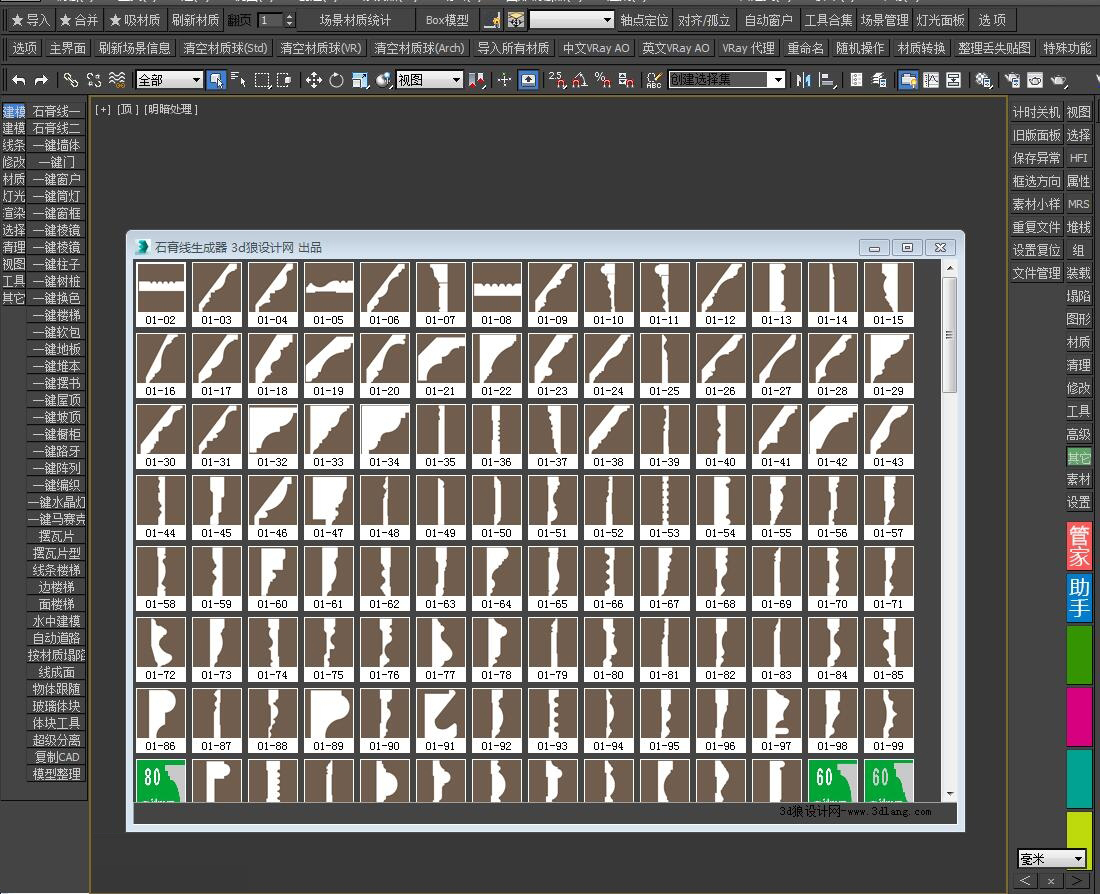Open render teapot icon
The height and width of the screenshot is (894, 1100).
coord(1059,81)
